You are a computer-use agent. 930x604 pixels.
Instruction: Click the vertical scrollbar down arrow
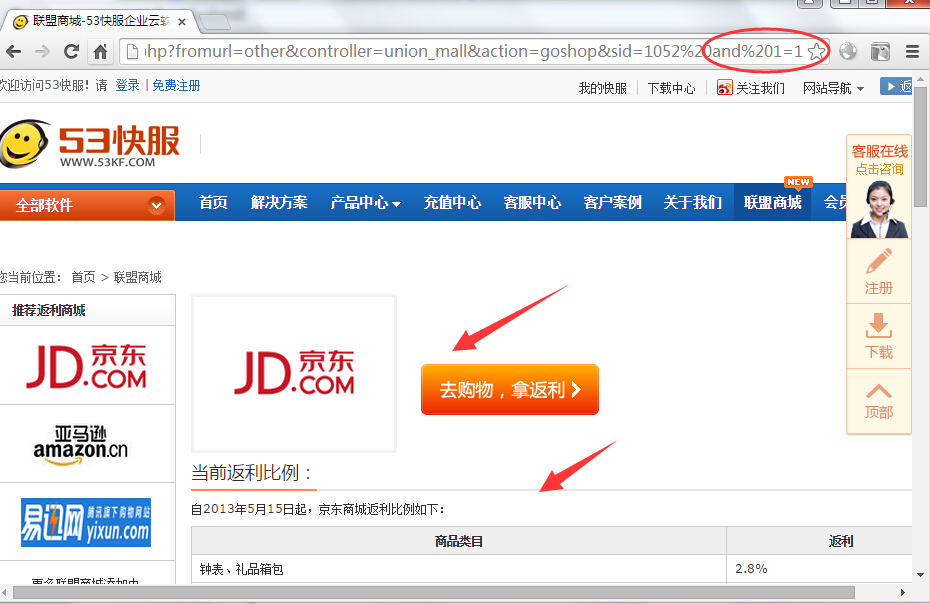tap(920, 574)
